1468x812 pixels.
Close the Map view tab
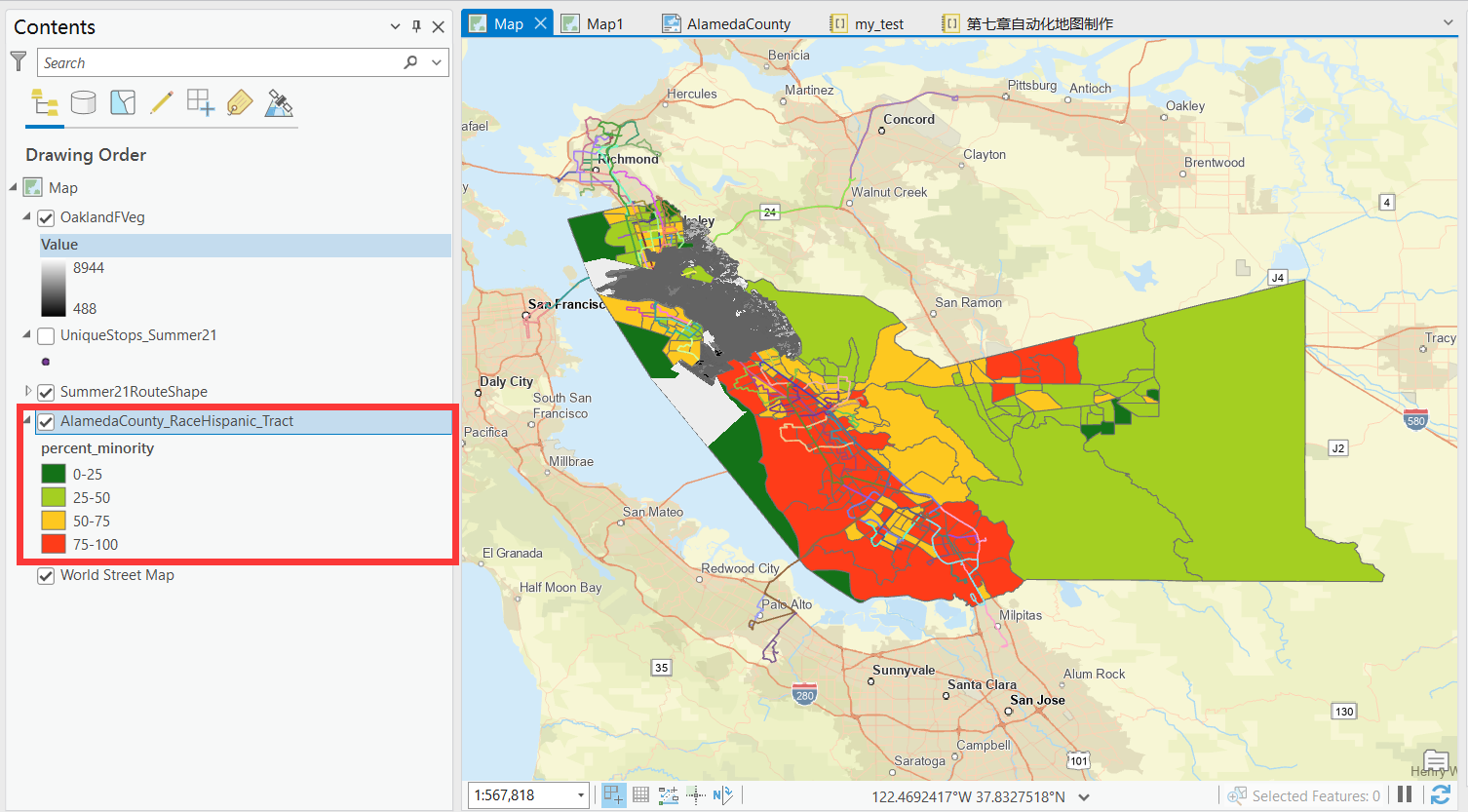click(x=540, y=22)
